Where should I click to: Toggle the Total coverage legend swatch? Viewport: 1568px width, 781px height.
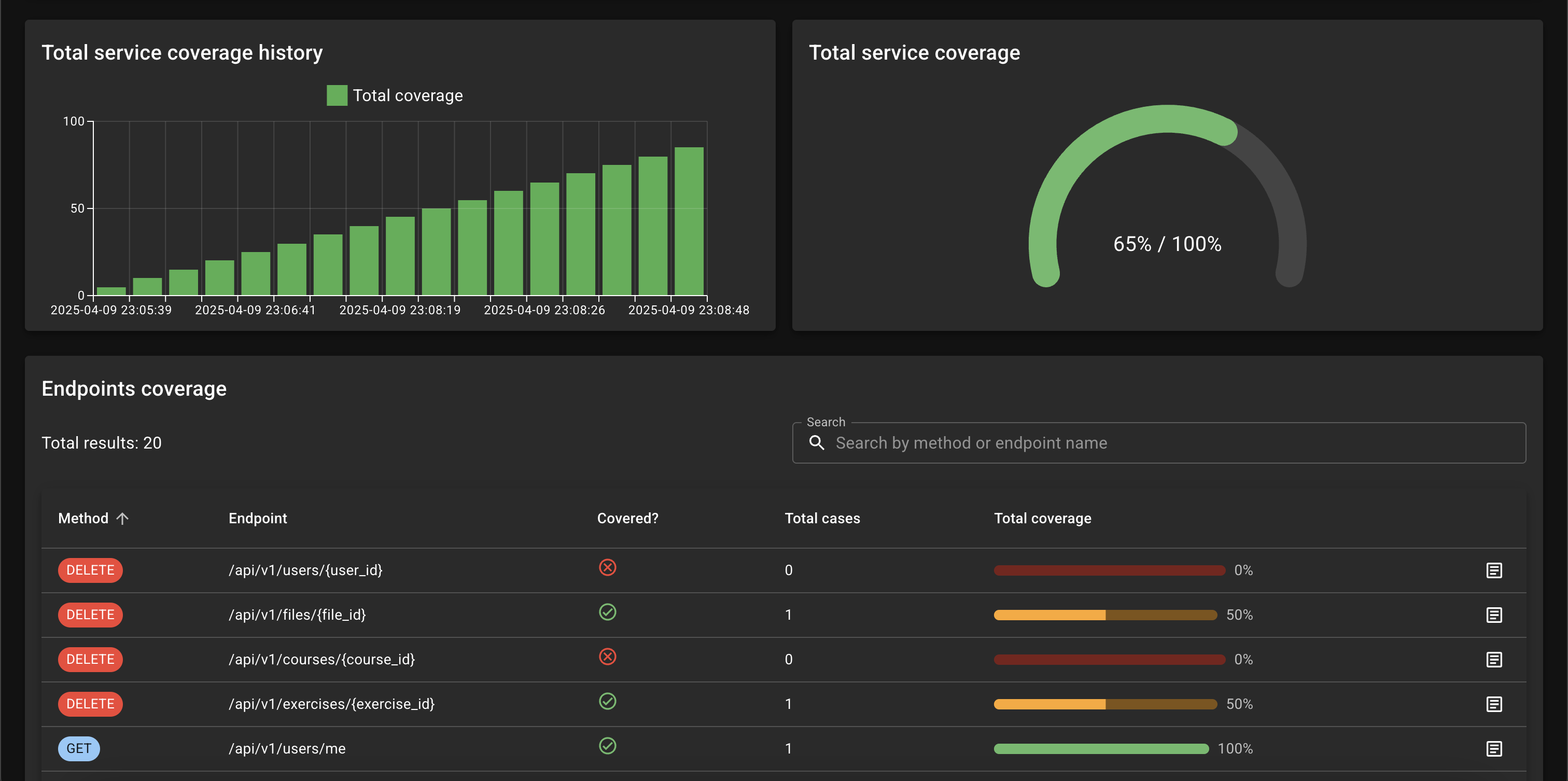pyautogui.click(x=337, y=95)
